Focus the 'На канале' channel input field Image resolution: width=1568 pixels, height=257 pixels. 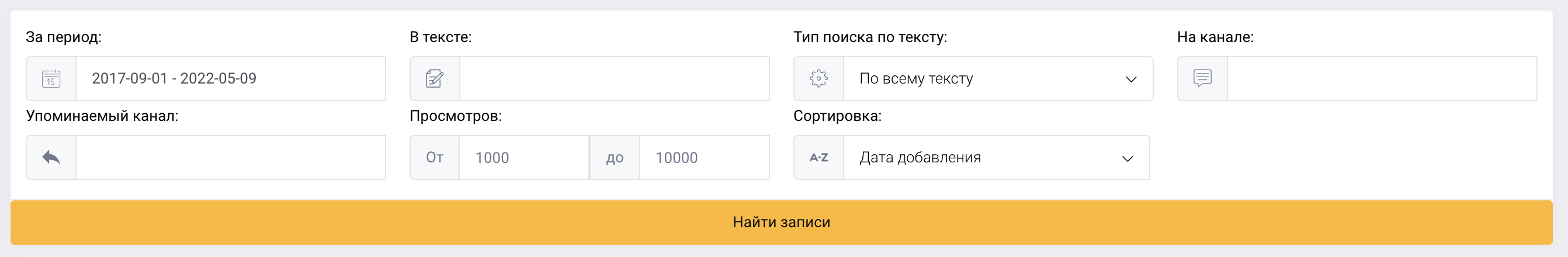click(1382, 79)
